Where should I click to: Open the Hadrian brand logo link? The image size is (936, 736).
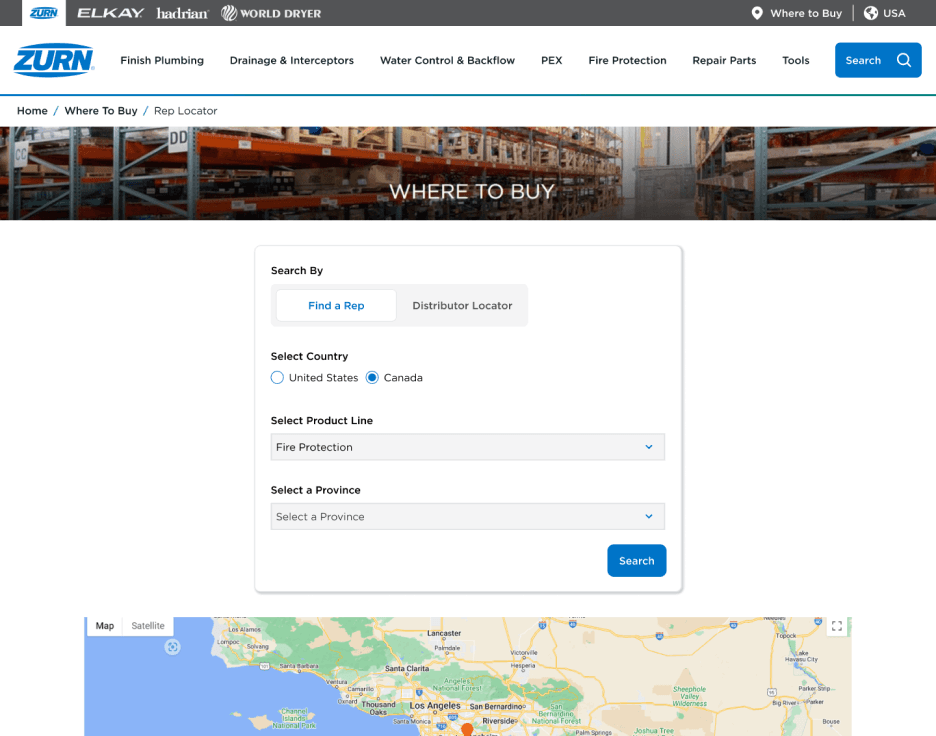click(183, 13)
